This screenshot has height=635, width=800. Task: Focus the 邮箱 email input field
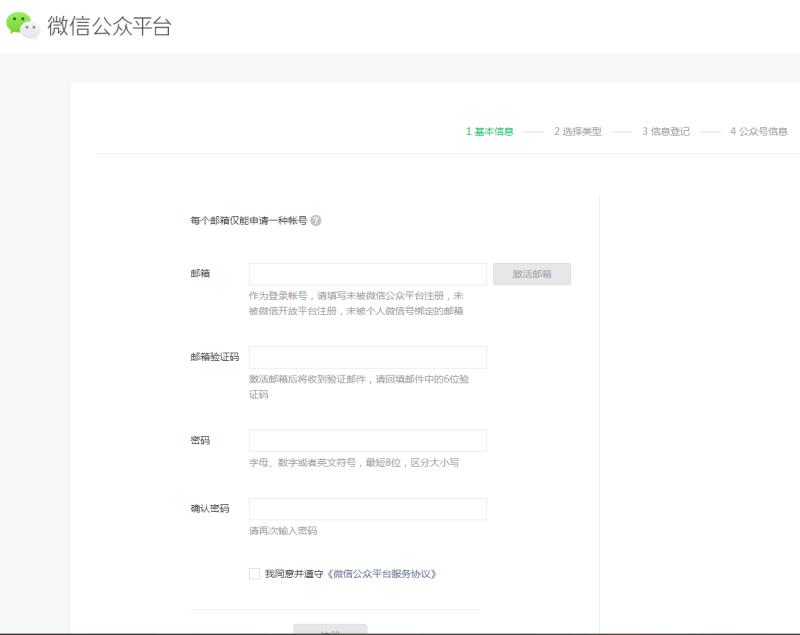(370, 273)
